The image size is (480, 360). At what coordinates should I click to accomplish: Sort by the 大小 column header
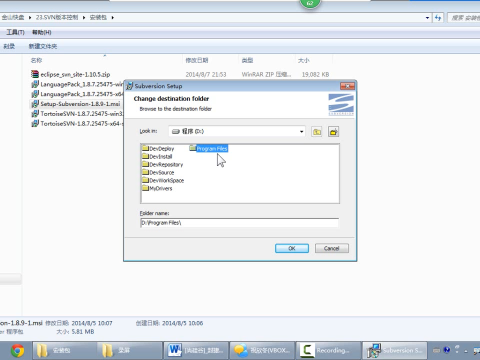click(303, 60)
